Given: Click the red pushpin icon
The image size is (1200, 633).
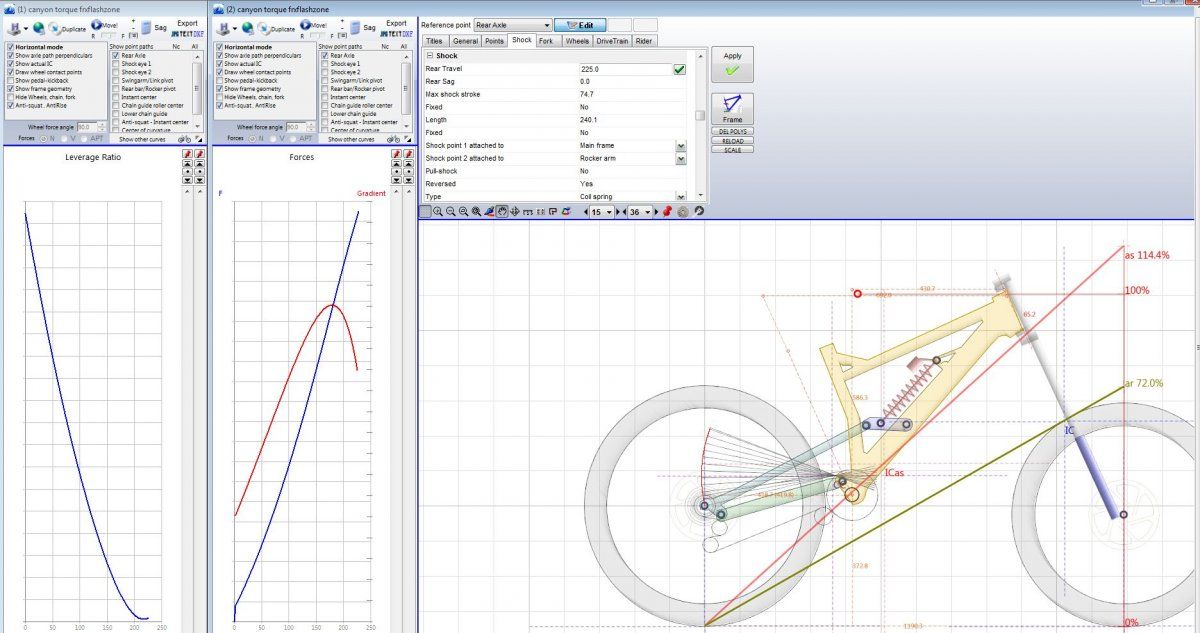Looking at the screenshot, I should pyautogui.click(x=667, y=212).
